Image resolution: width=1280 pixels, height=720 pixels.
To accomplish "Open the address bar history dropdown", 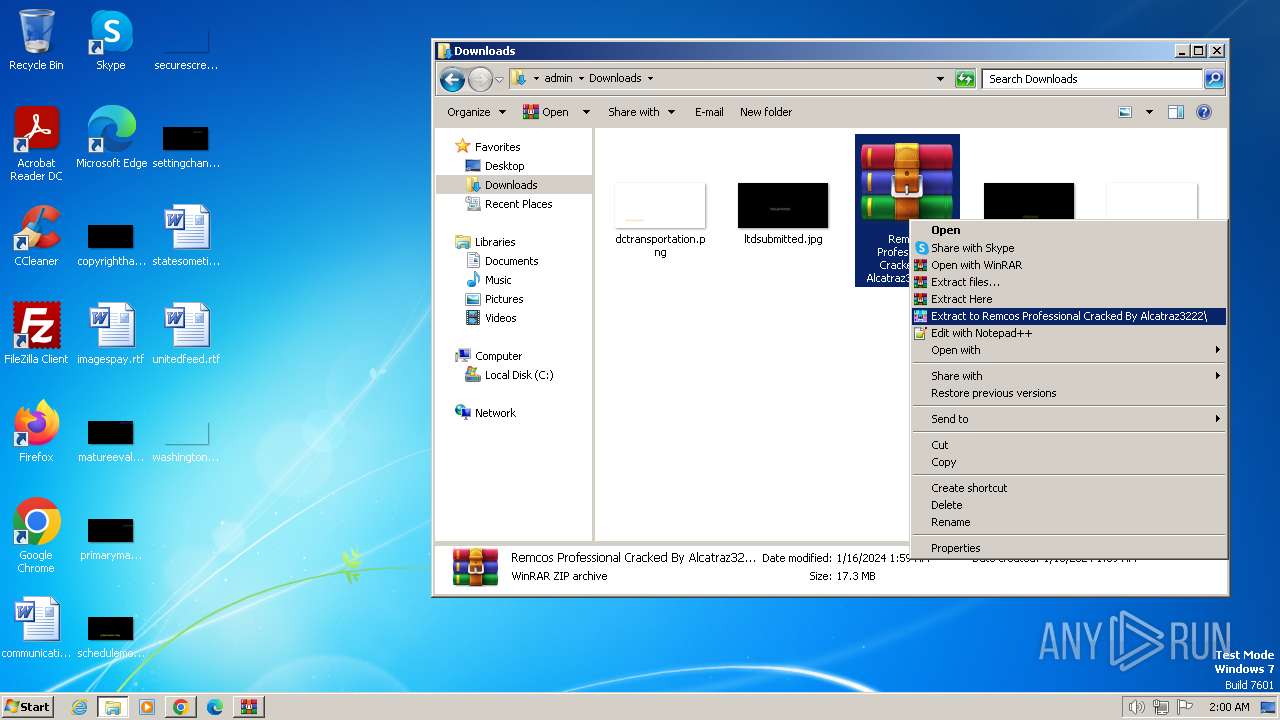I will [x=940, y=79].
